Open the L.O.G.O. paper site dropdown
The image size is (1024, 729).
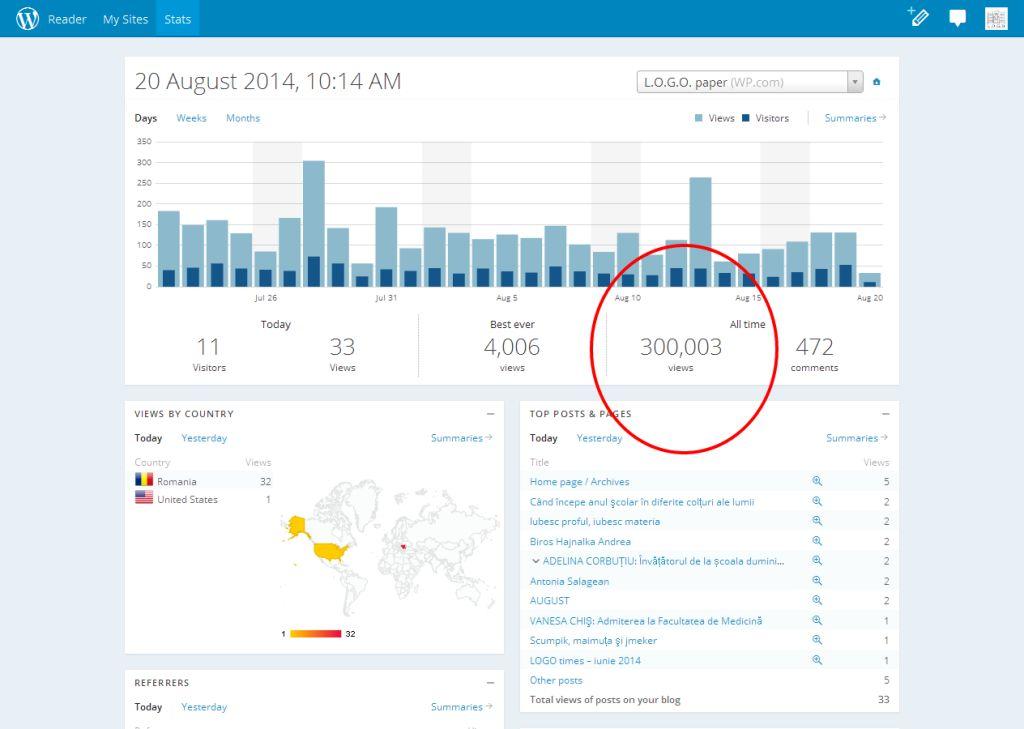pos(749,82)
